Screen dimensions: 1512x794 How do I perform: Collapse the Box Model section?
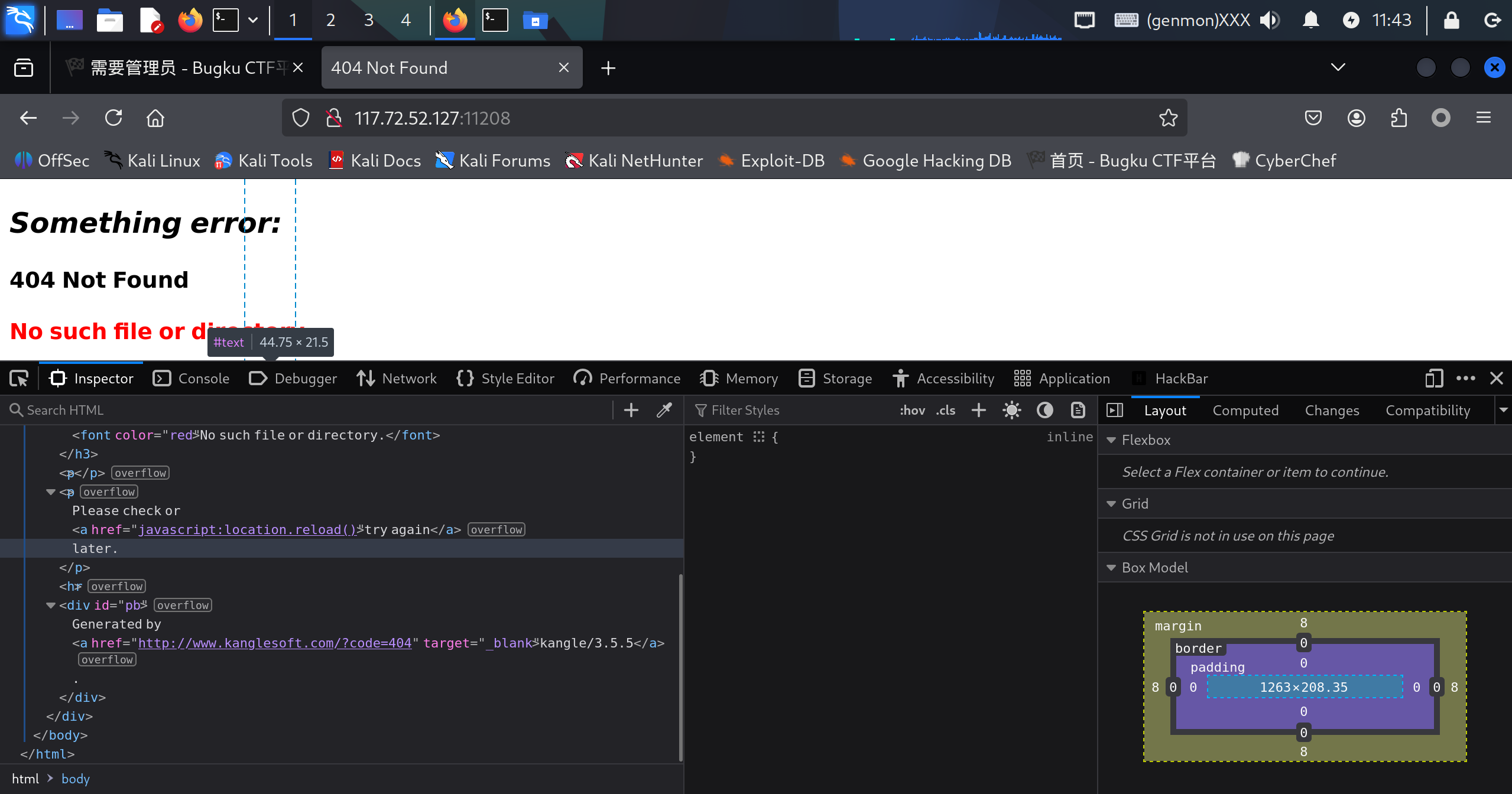pyautogui.click(x=1111, y=568)
